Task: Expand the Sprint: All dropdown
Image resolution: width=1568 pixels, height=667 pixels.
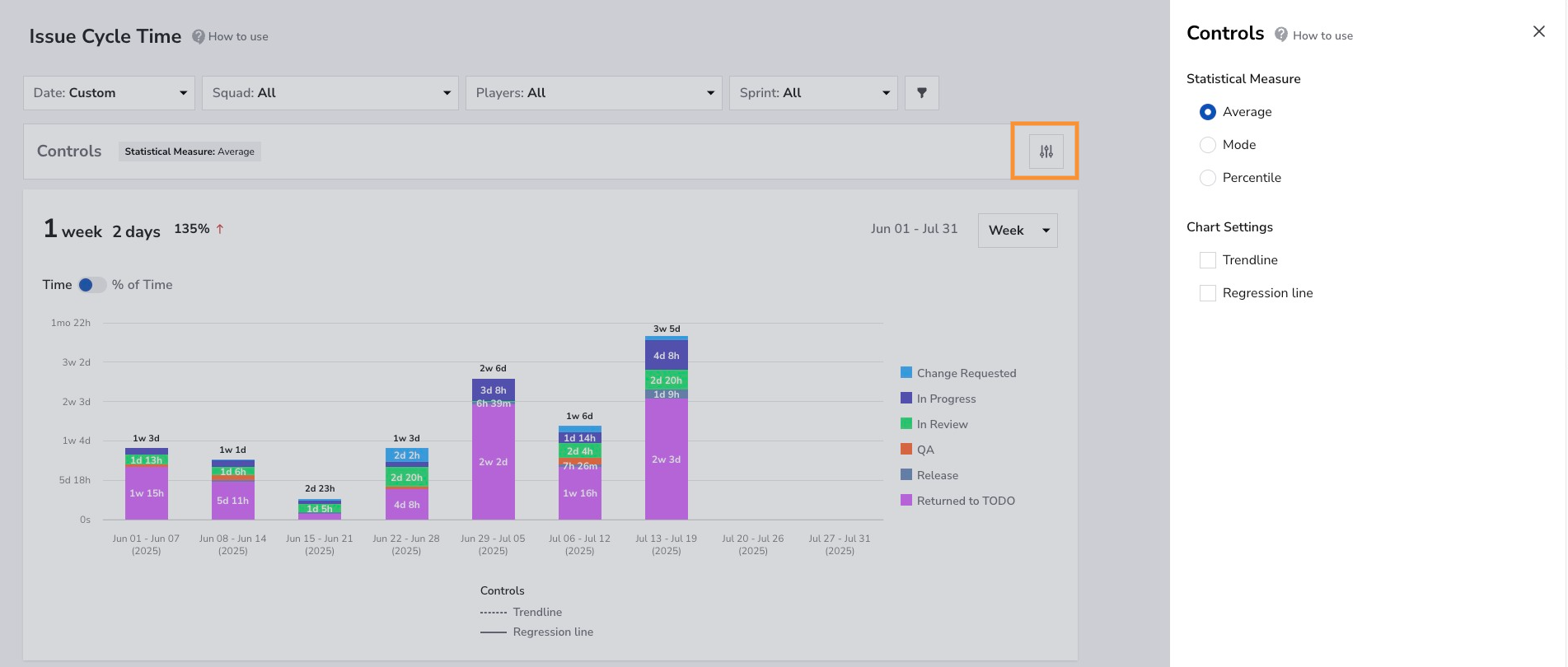Action: (813, 93)
